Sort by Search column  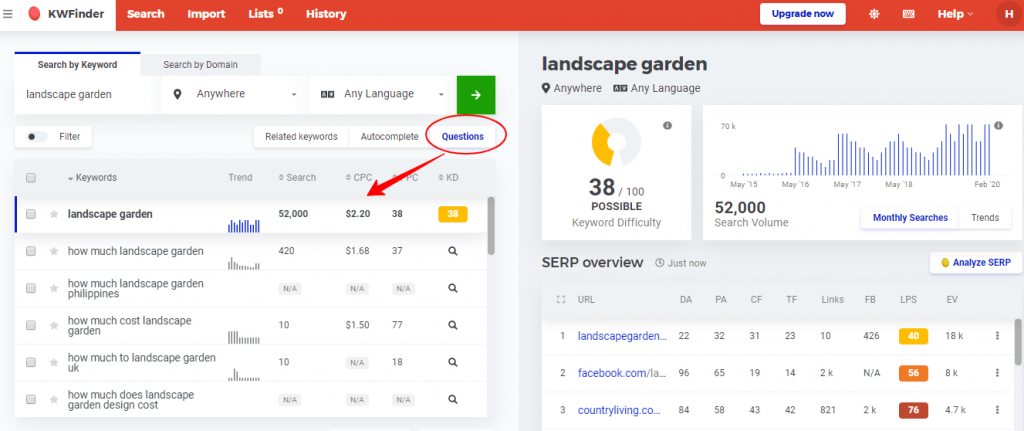(x=297, y=178)
